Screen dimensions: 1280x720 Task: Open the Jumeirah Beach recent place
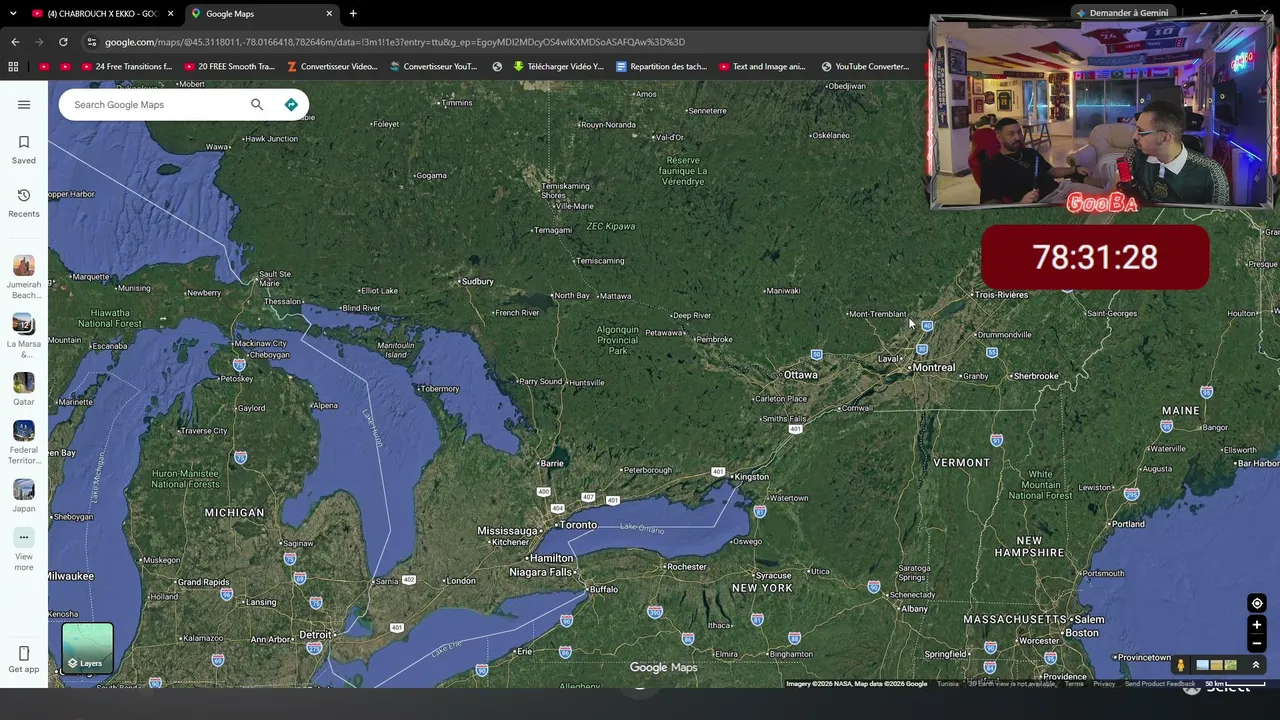[x=24, y=277]
